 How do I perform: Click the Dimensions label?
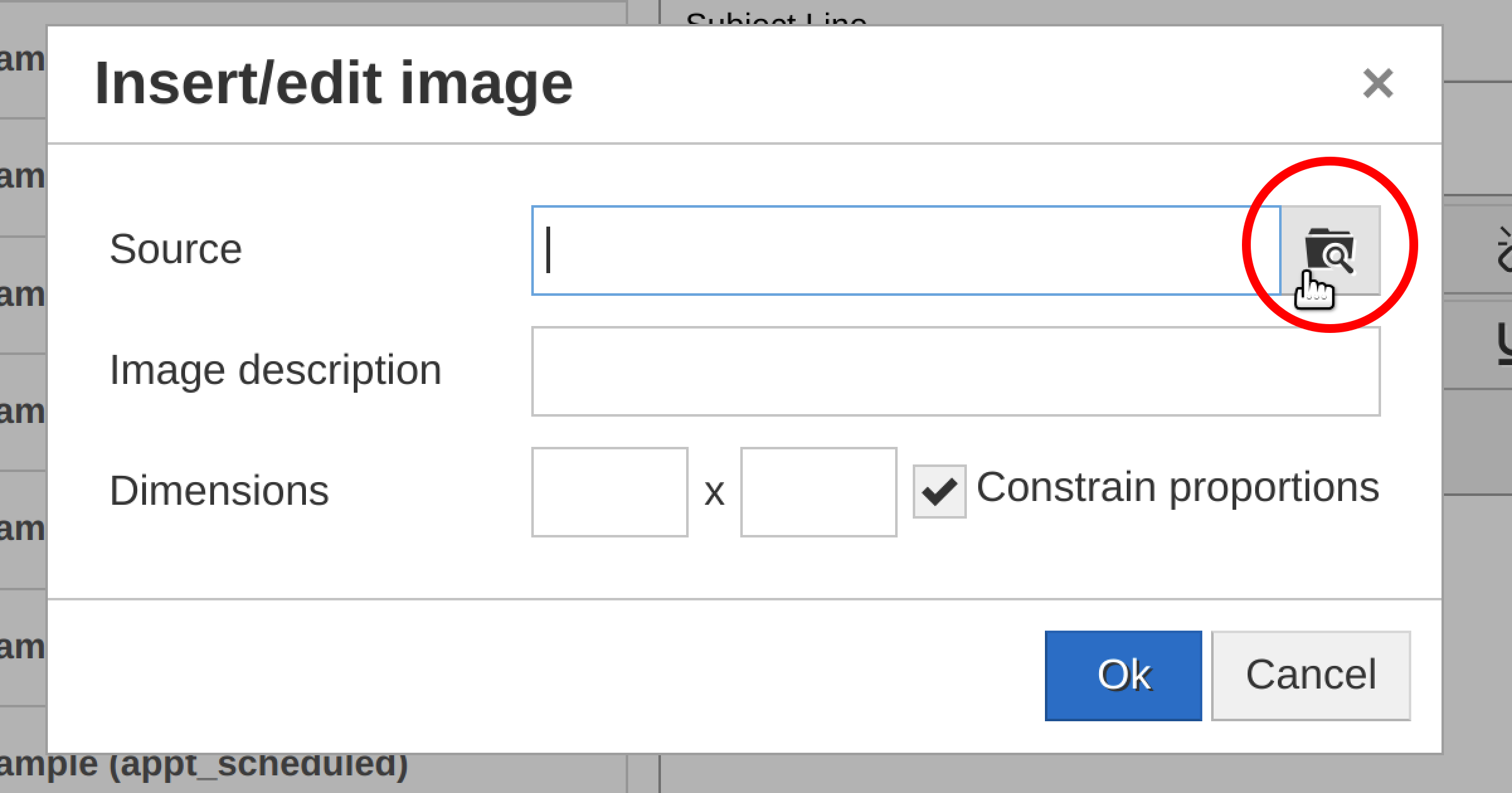coord(219,491)
